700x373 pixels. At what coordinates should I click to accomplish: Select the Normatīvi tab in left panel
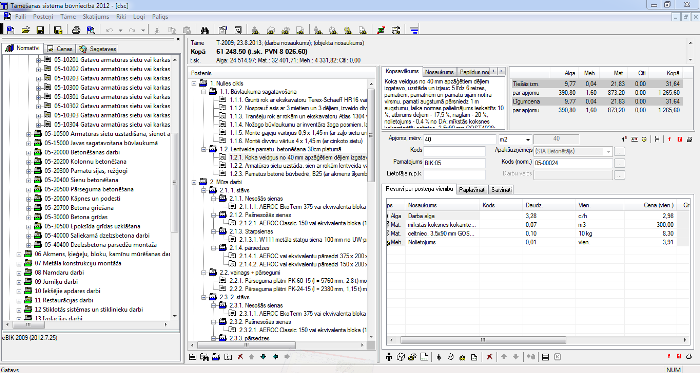coord(23,48)
